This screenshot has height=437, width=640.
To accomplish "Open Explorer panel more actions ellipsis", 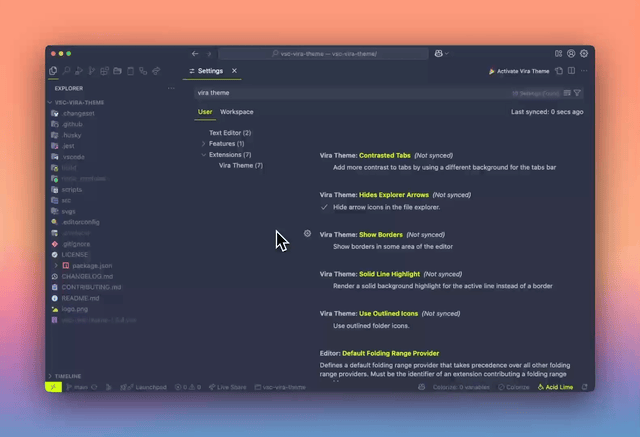I will [x=171, y=88].
